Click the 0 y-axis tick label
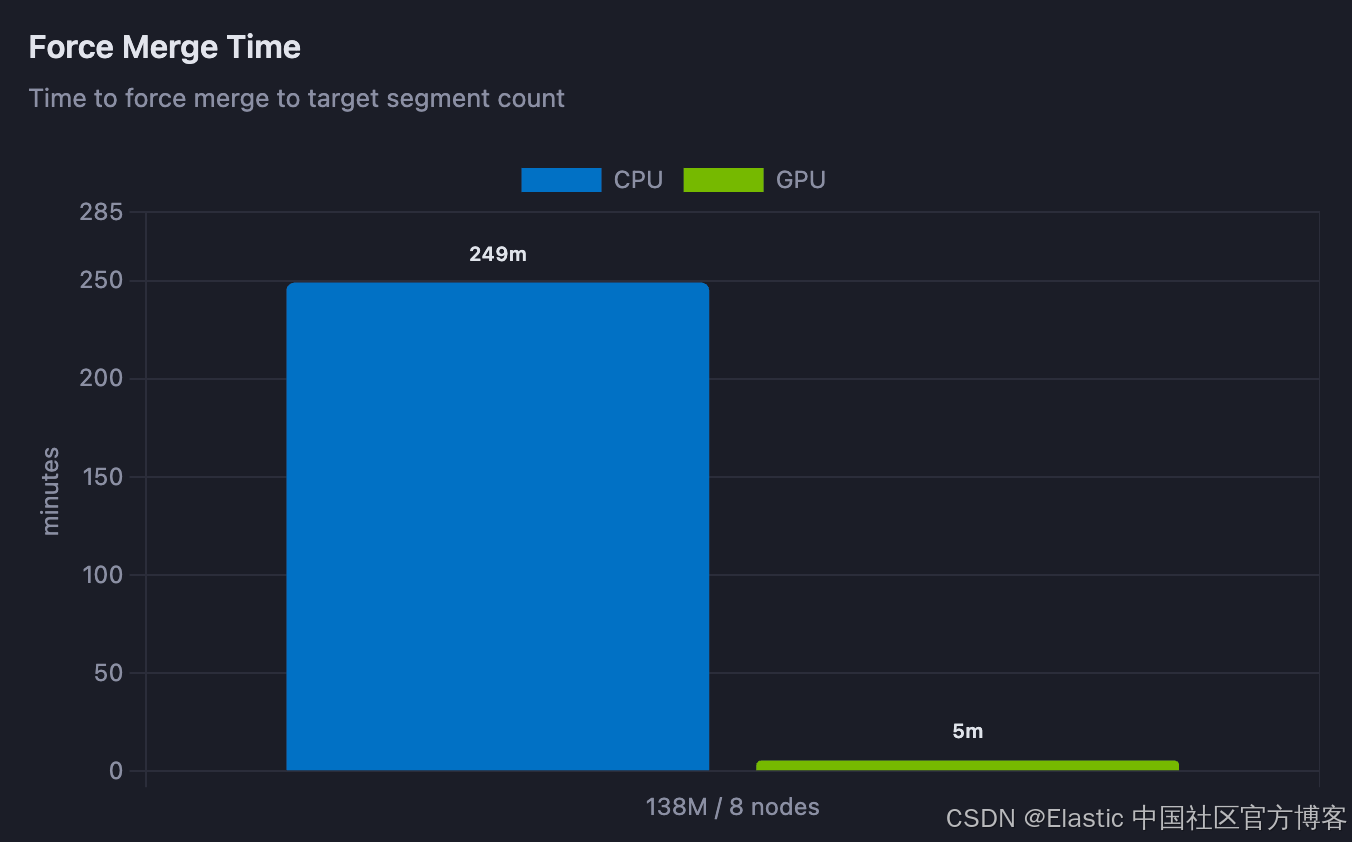1352x842 pixels. 116,771
